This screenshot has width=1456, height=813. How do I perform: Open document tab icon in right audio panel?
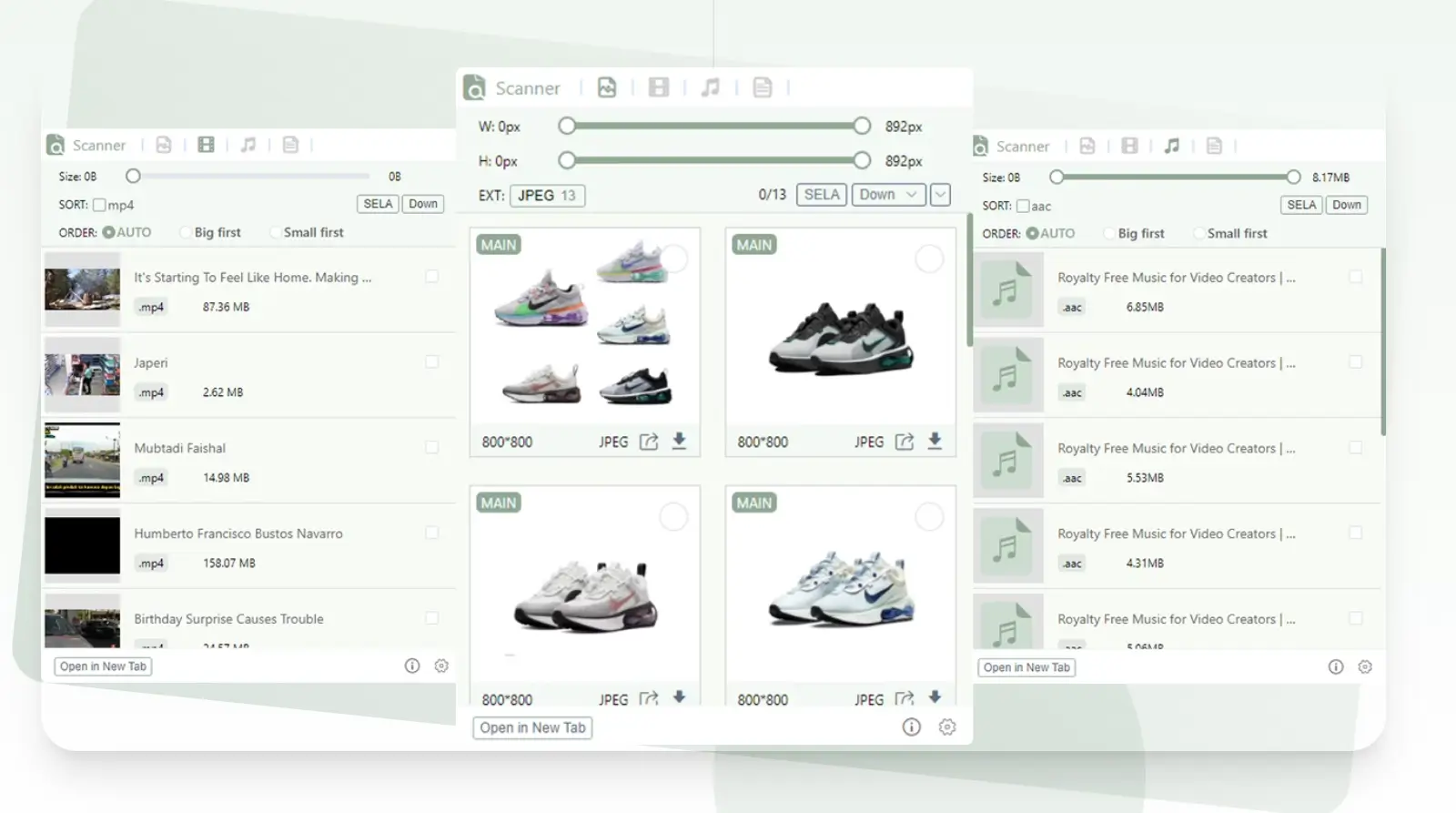(1214, 146)
